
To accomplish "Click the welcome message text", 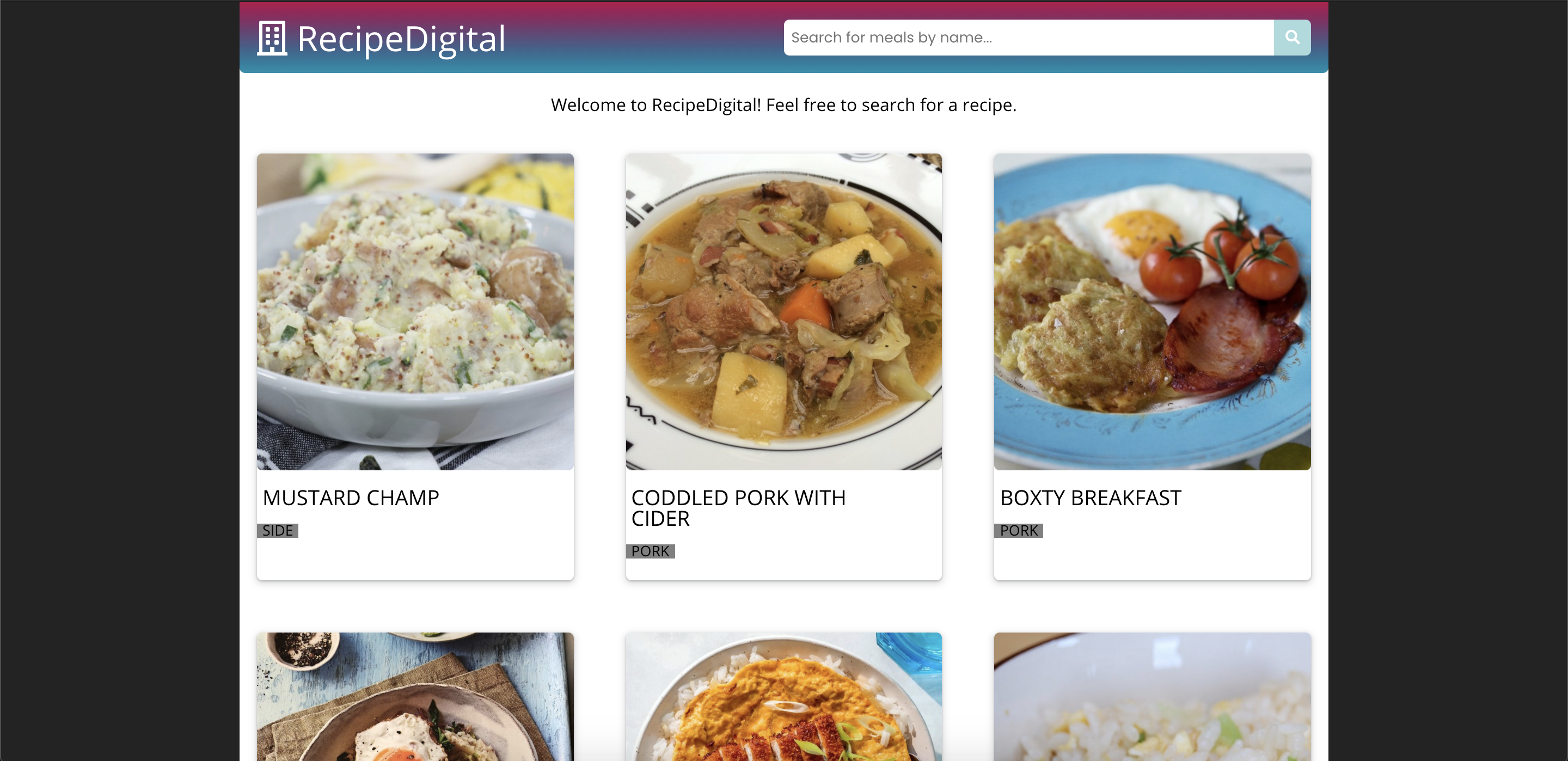I will (783, 105).
